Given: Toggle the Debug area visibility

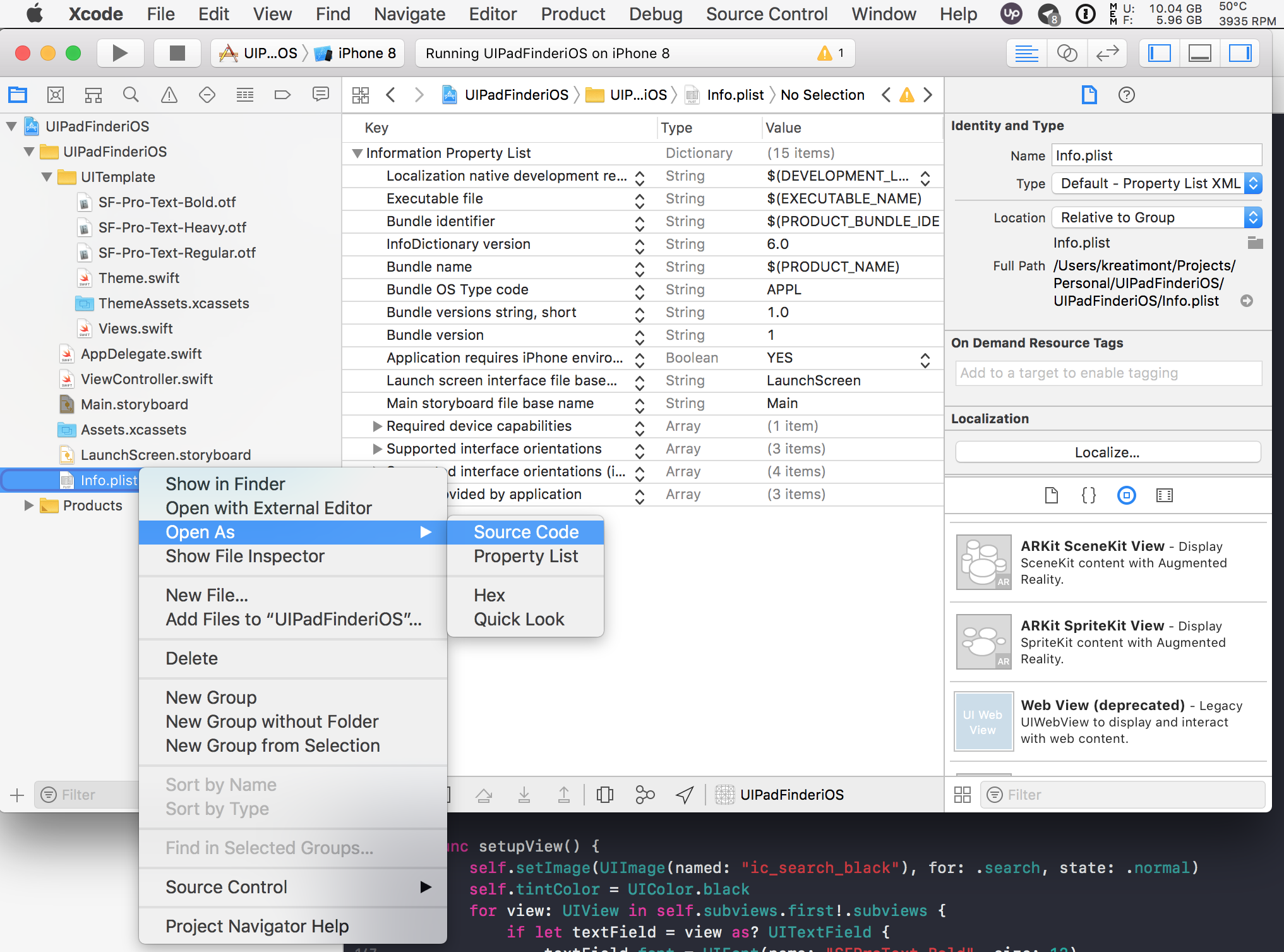Looking at the screenshot, I should [1199, 53].
